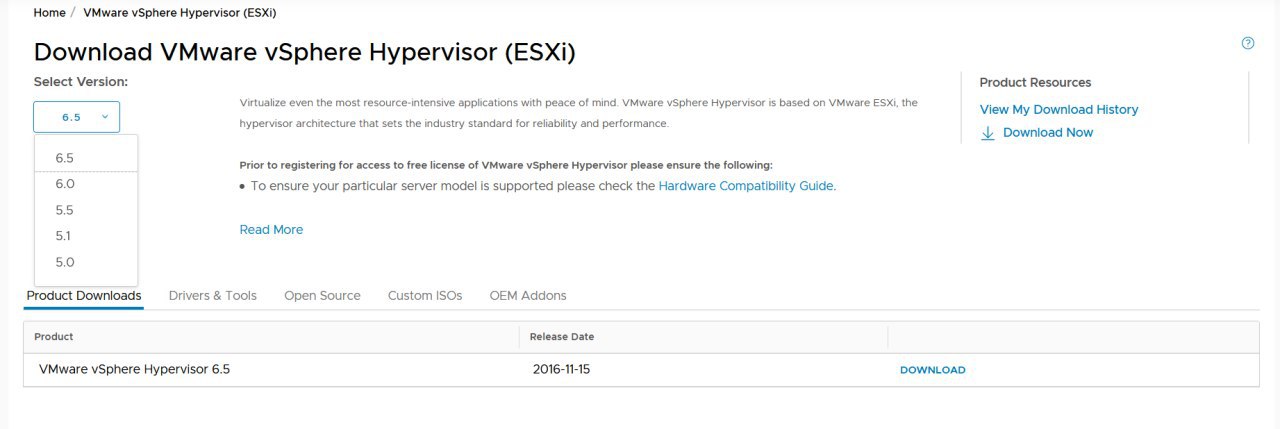Open the Custom ISOs tab

425,296
